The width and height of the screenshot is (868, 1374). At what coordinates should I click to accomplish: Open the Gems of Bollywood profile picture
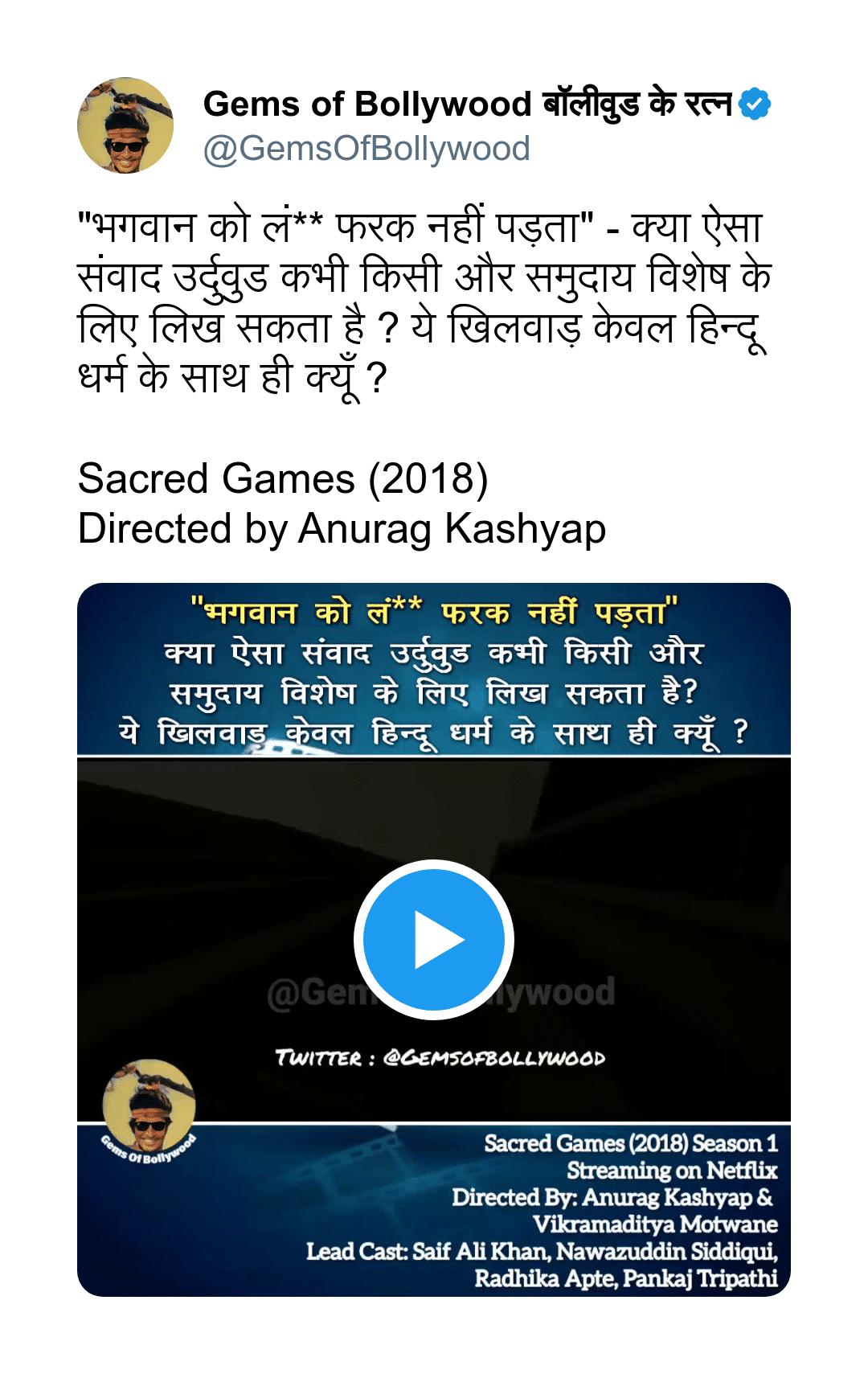click(x=125, y=125)
